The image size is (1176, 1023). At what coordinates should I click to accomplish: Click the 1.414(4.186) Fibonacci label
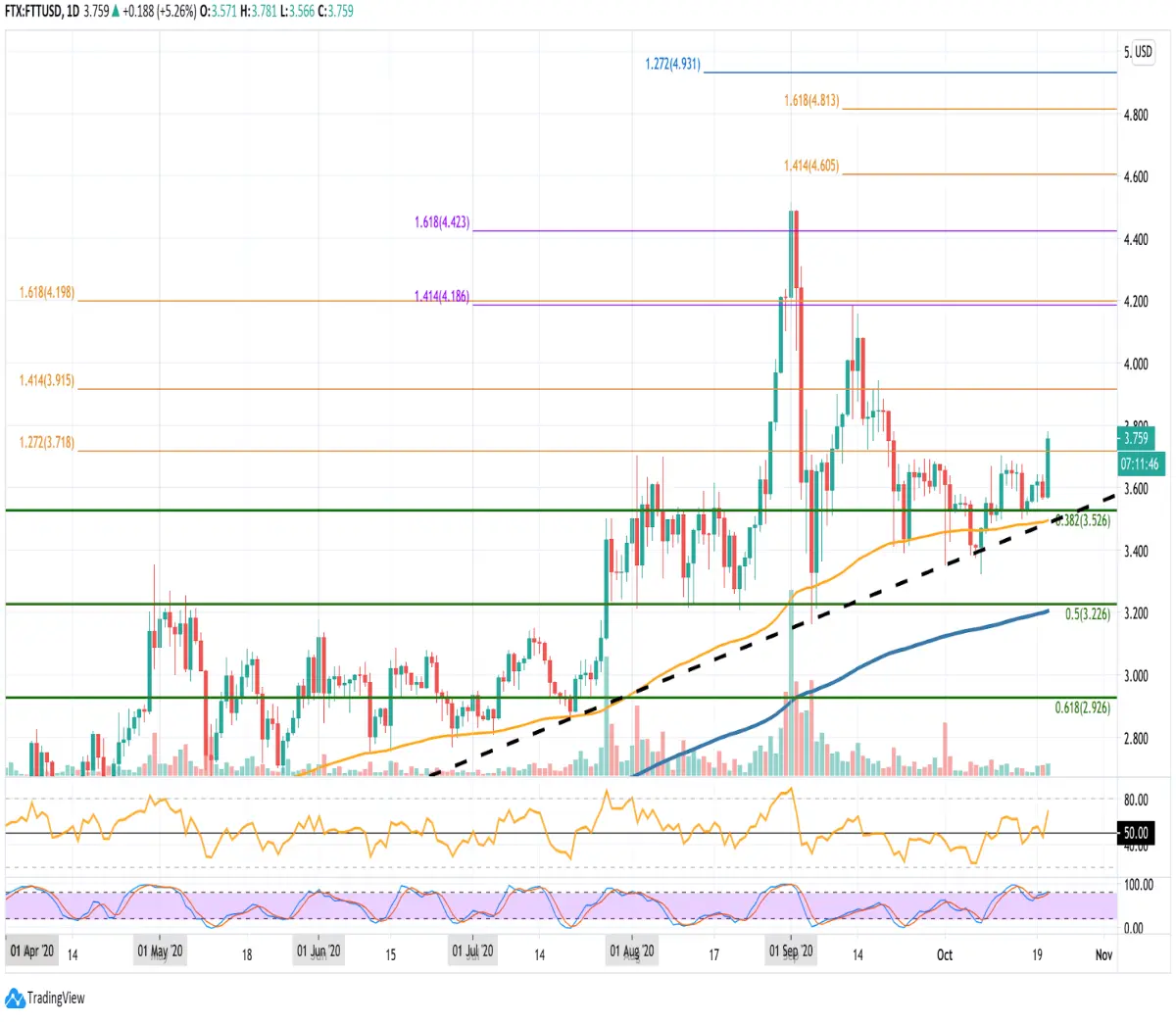[442, 295]
